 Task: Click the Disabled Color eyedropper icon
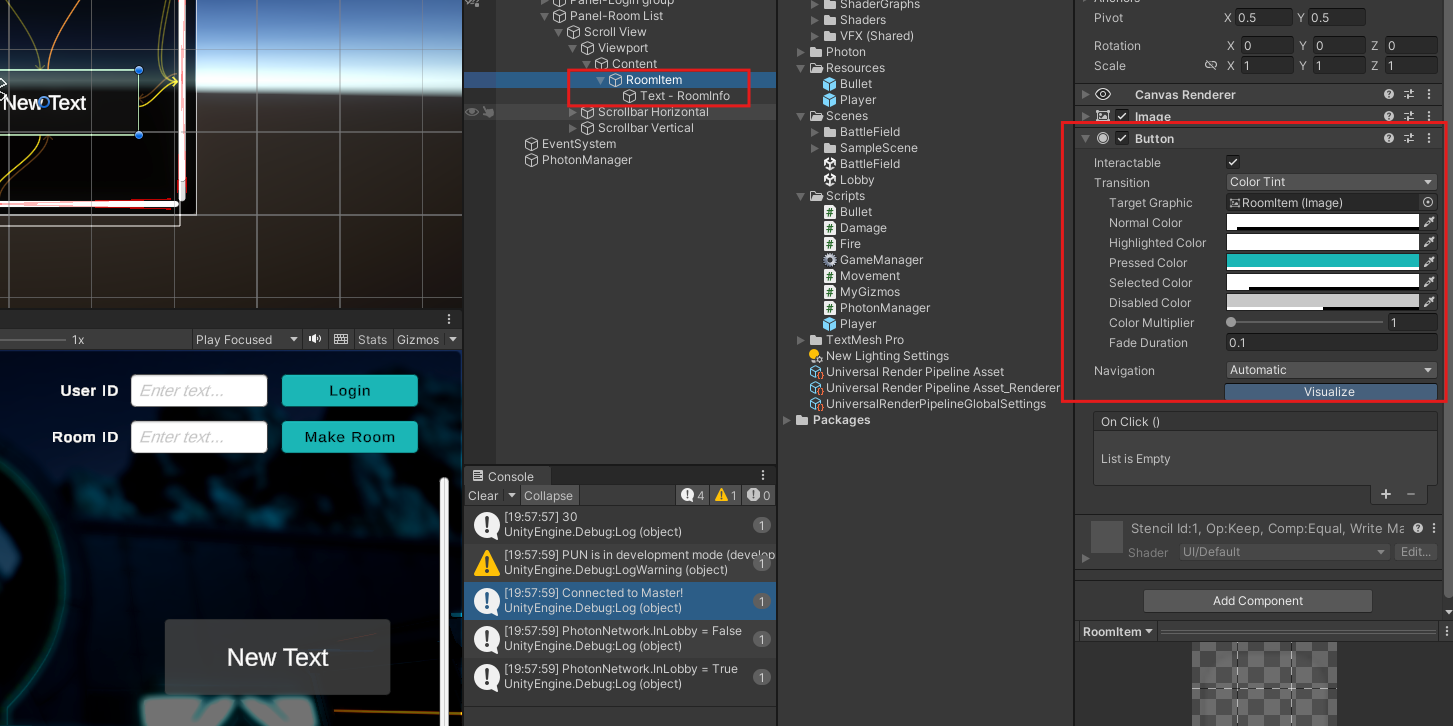tap(1429, 303)
